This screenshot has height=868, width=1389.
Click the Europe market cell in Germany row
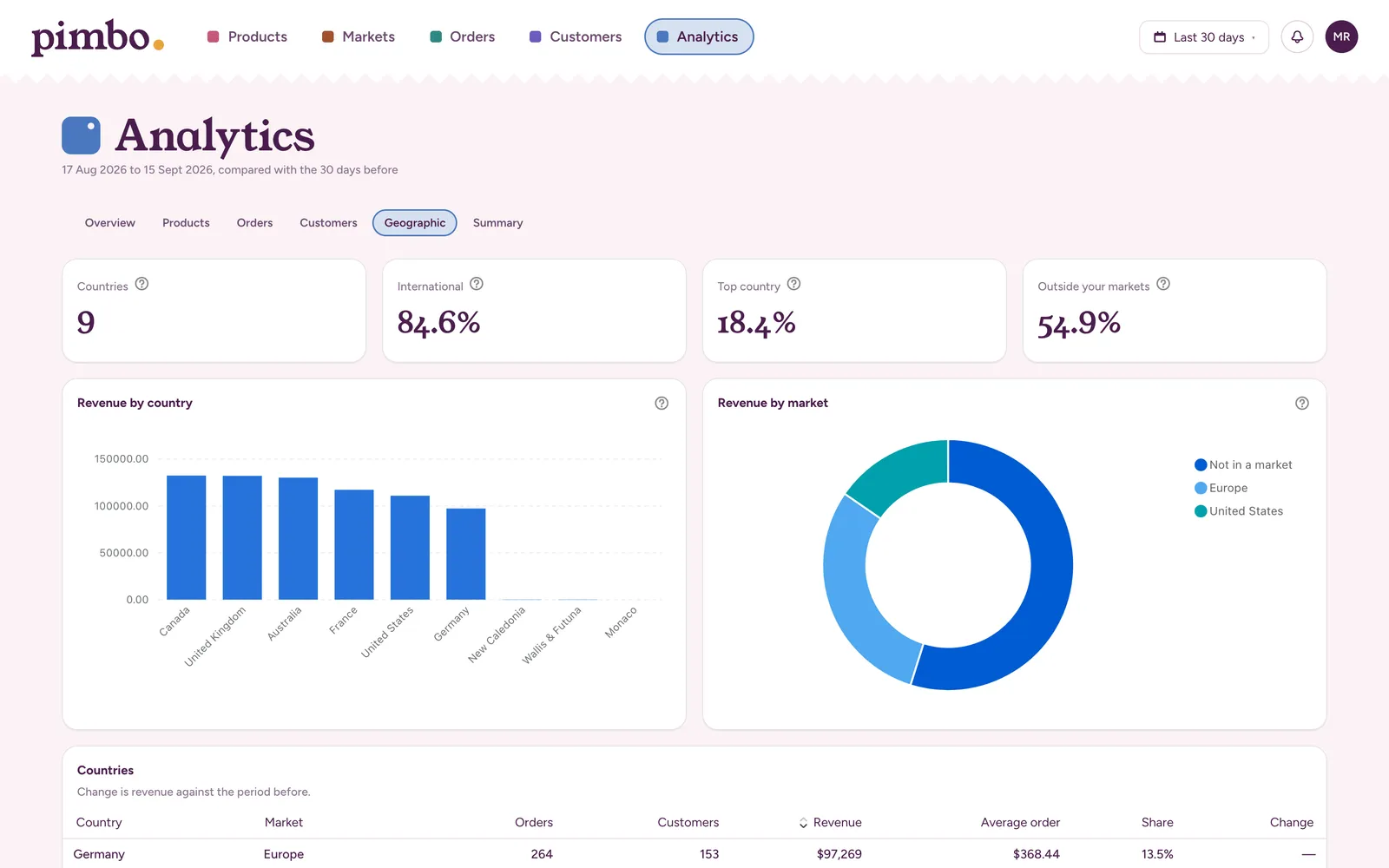284,854
